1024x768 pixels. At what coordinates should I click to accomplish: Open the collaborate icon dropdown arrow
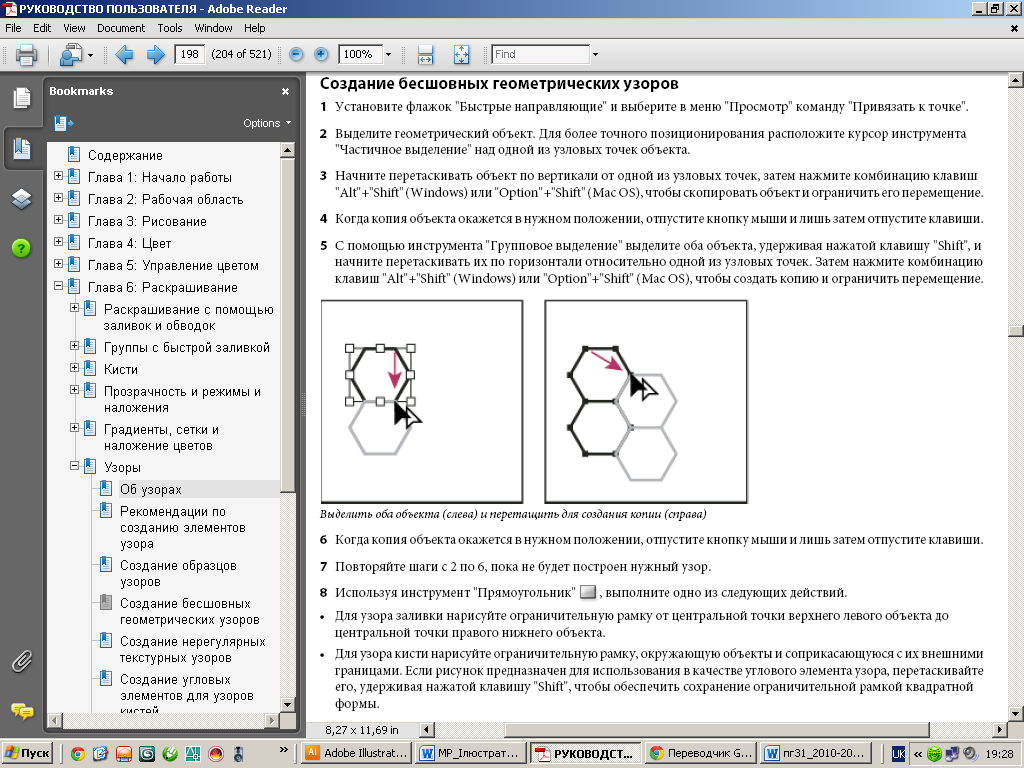pos(90,55)
